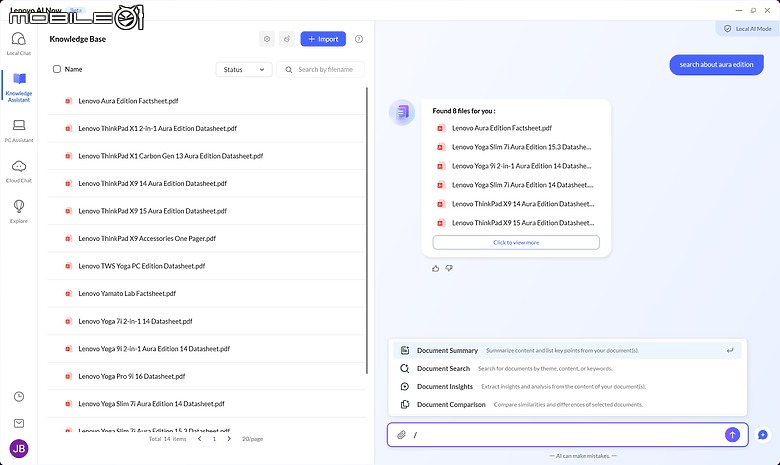Click Document Search magnifier icon
This screenshot has width=780, height=465.
click(x=404, y=369)
